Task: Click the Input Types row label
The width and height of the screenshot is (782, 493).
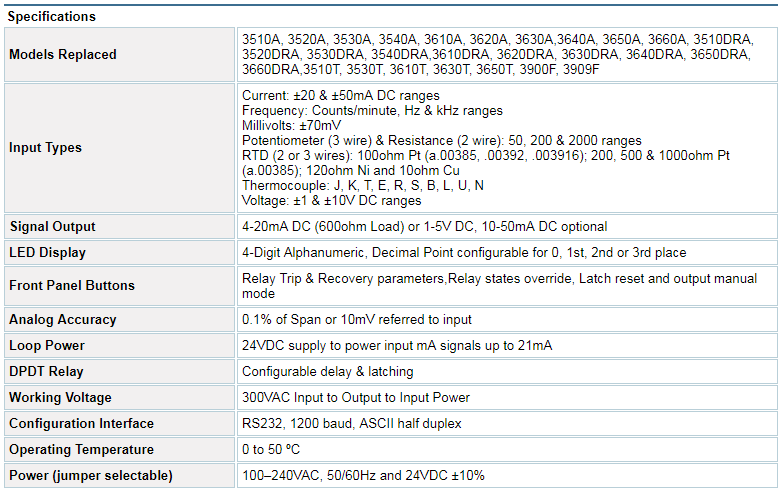Action: (45, 148)
